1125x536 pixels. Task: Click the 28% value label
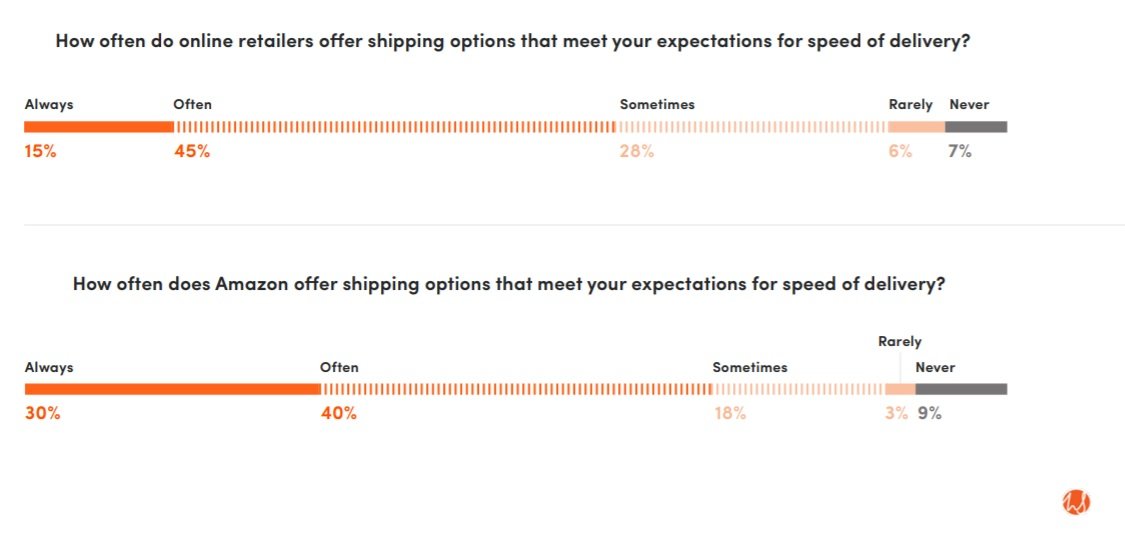tap(636, 151)
